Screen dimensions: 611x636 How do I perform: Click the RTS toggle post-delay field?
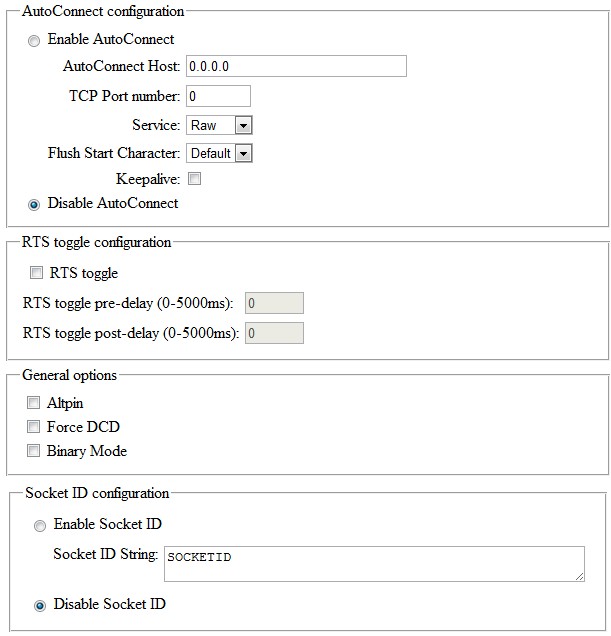coord(274,333)
